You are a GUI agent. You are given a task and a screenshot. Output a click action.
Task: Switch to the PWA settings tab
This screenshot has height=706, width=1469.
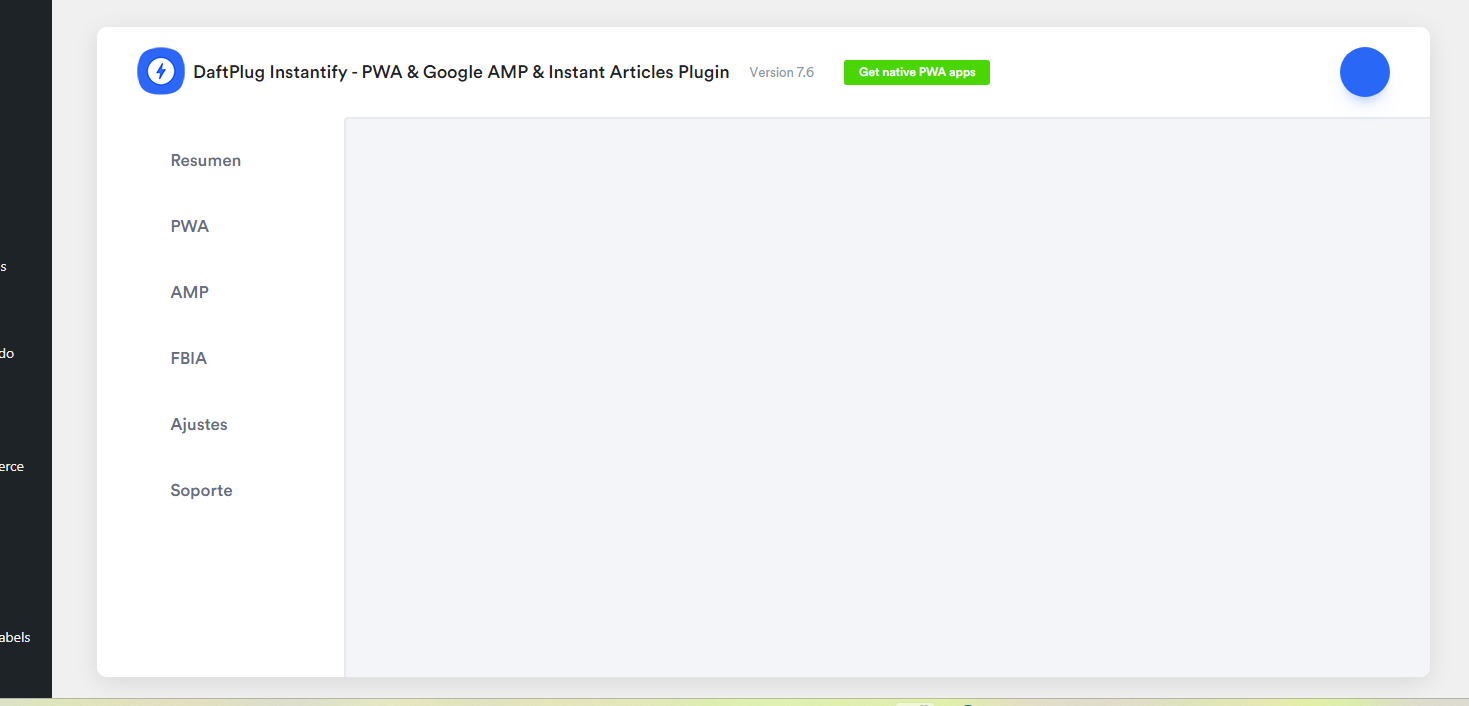tap(190, 226)
